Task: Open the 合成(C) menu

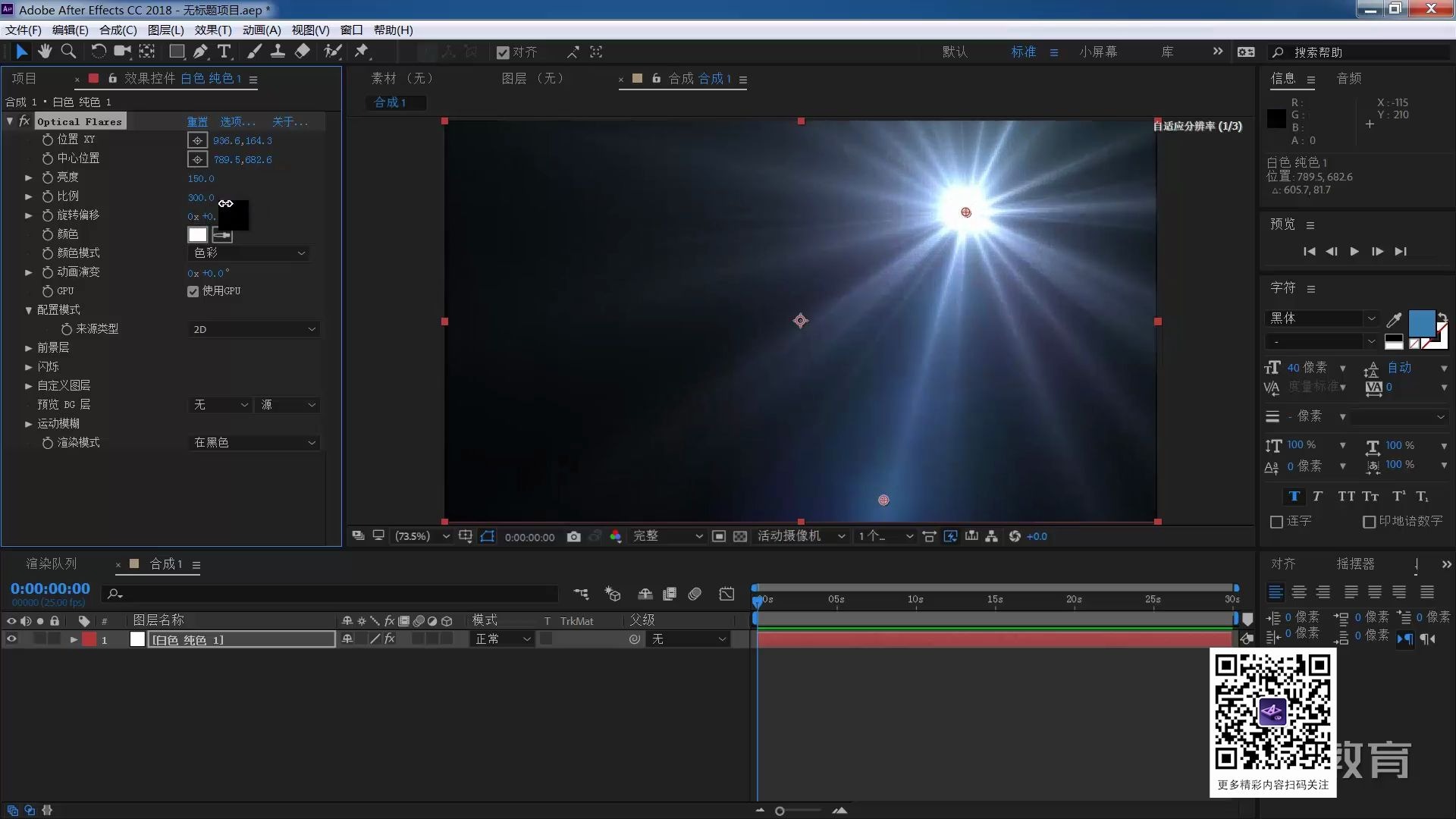Action: (118, 30)
